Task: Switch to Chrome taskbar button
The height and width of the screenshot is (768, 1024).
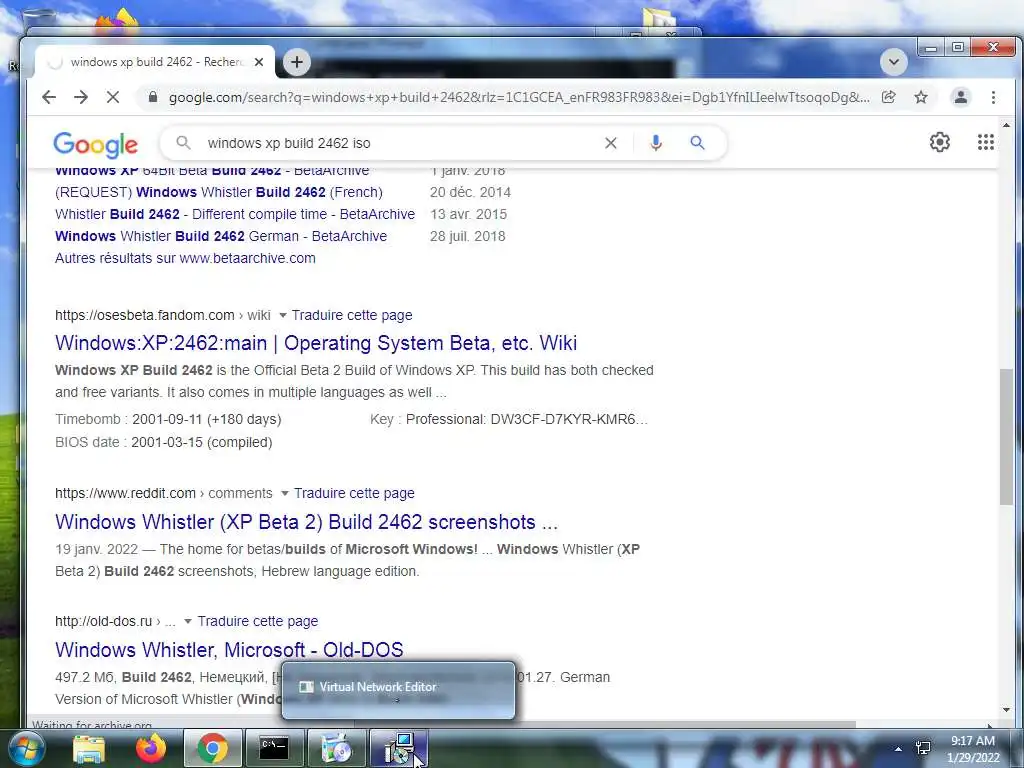Action: (213, 748)
